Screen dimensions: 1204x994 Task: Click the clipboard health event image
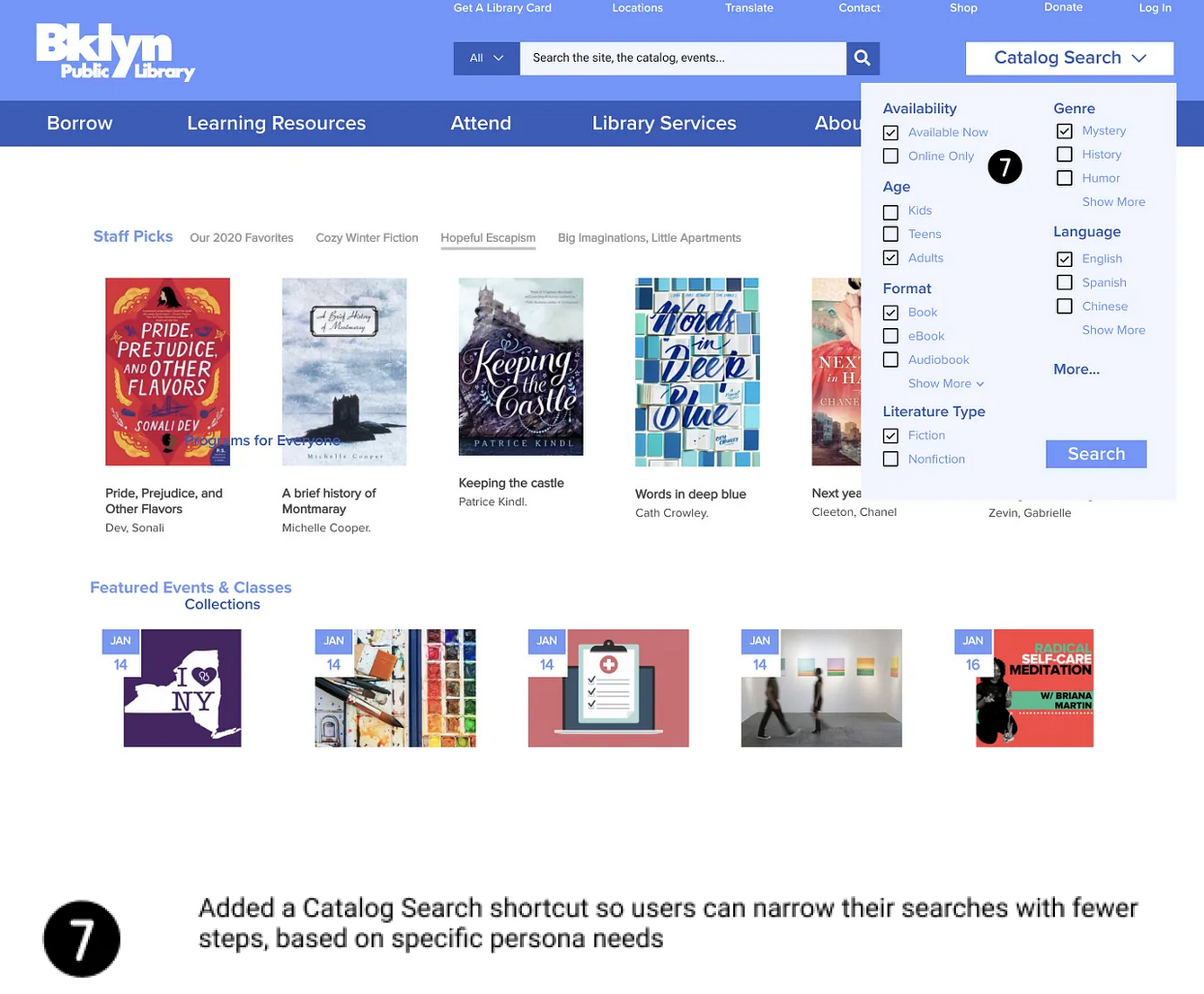[x=608, y=688]
